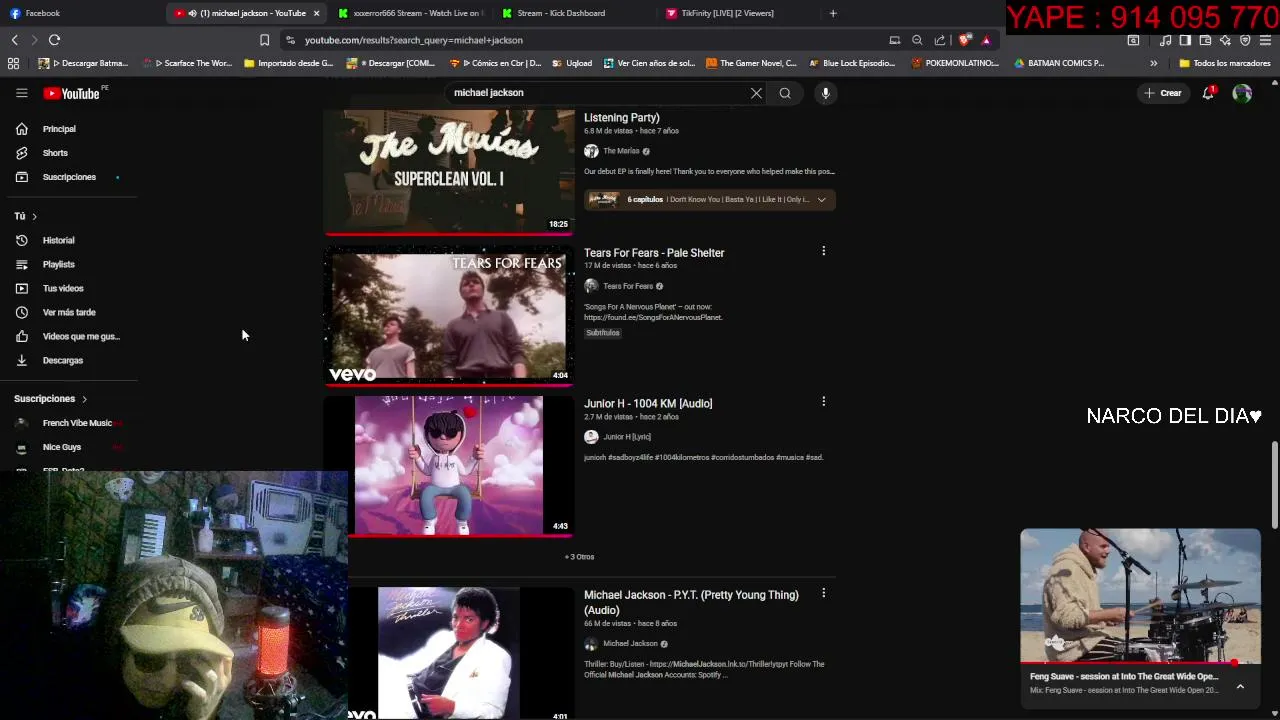Open Feng Suave miniplayer video

click(x=1140, y=596)
